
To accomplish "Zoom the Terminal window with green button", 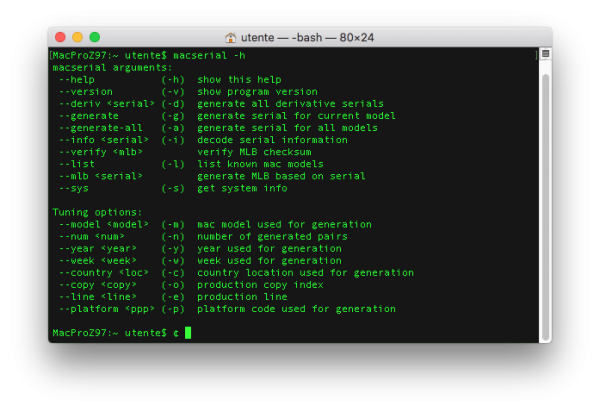I will click(95, 37).
